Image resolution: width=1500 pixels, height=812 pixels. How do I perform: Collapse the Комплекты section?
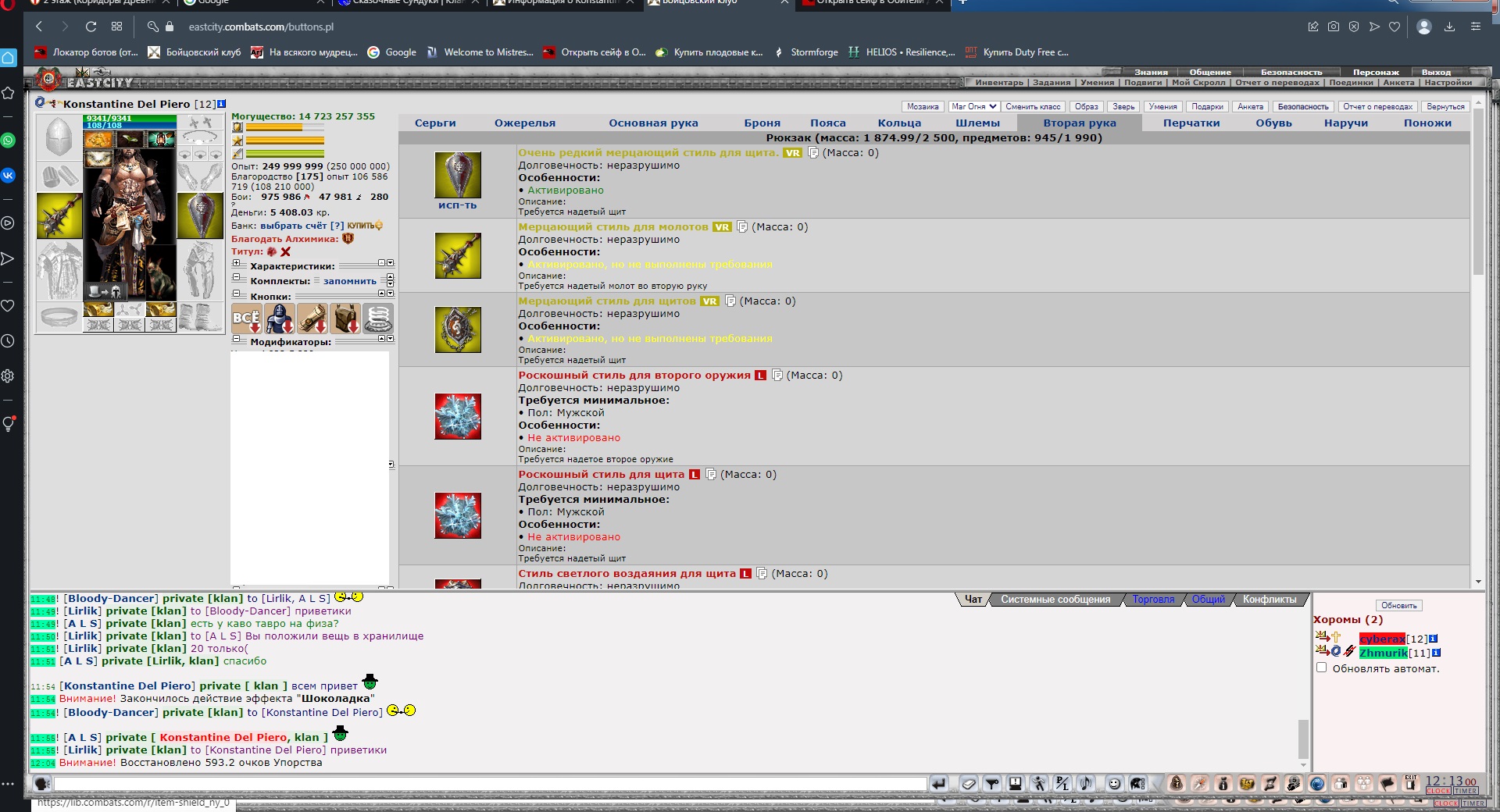tap(236, 277)
